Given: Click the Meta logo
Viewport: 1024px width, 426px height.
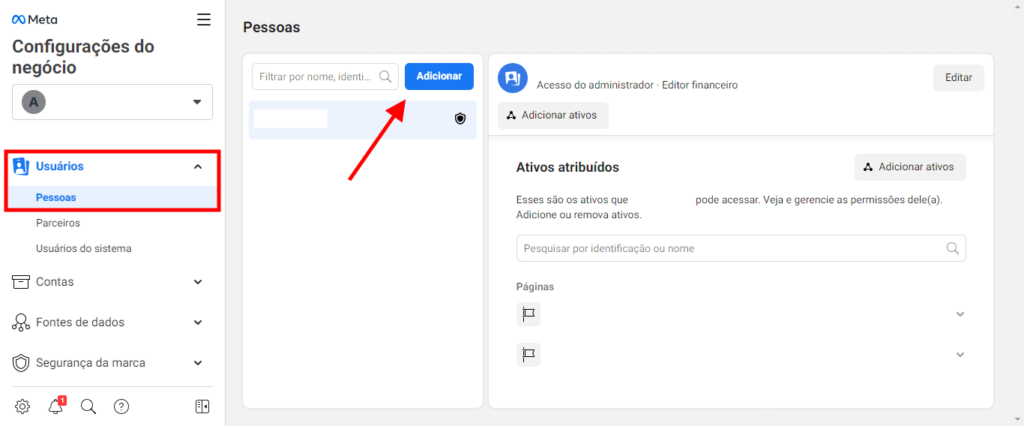Looking at the screenshot, I should point(35,20).
